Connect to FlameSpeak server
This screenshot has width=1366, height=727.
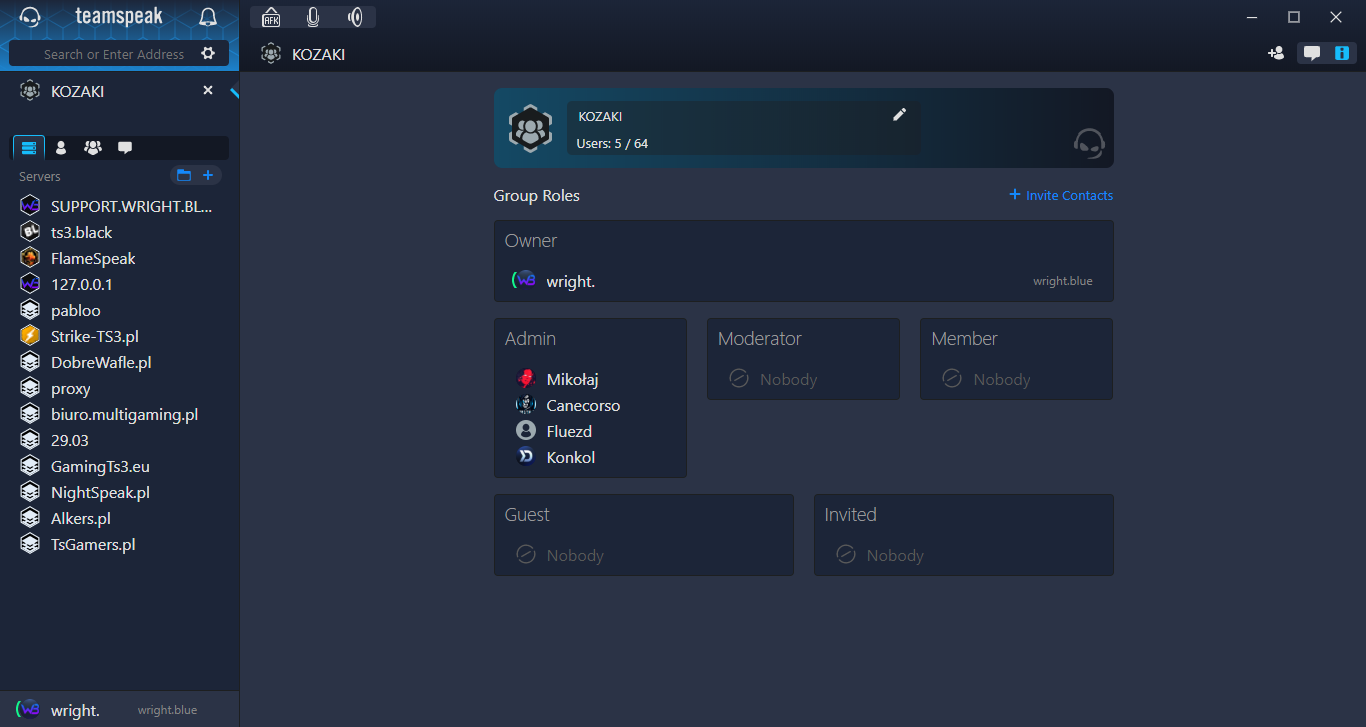[93, 258]
